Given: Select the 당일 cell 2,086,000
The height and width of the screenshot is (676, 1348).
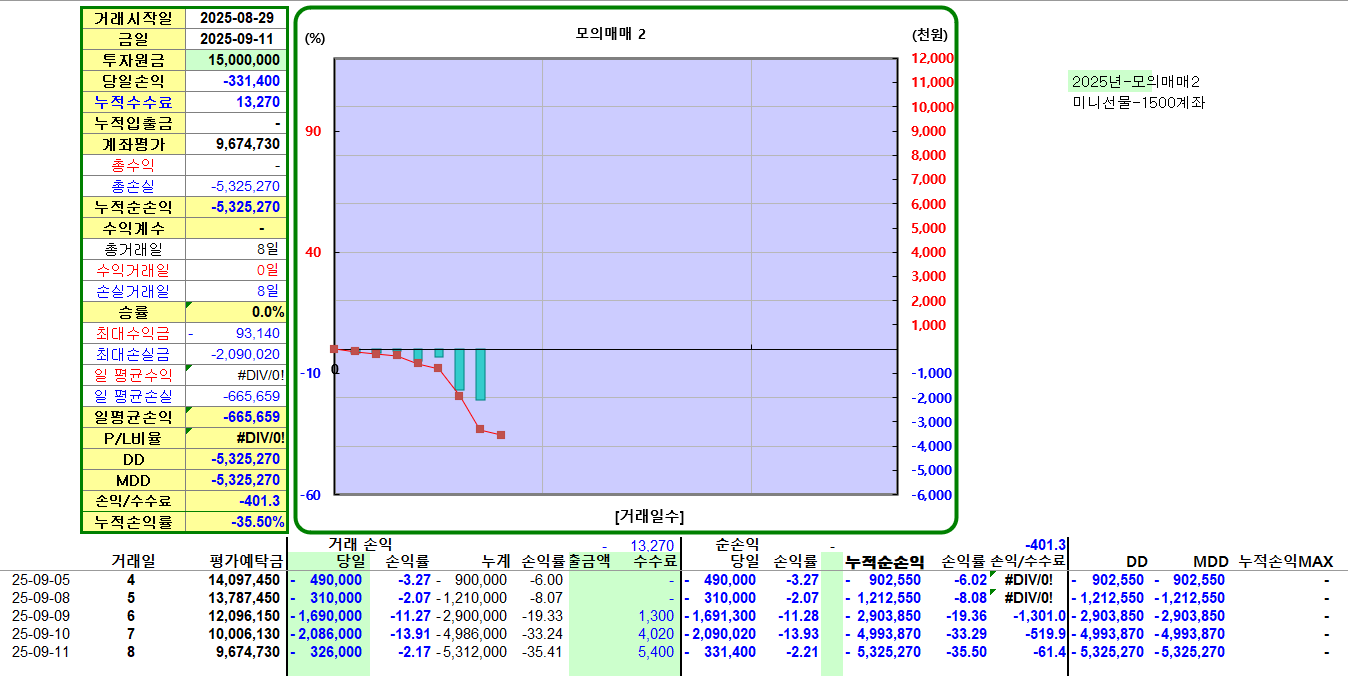Looking at the screenshot, I should [x=326, y=634].
